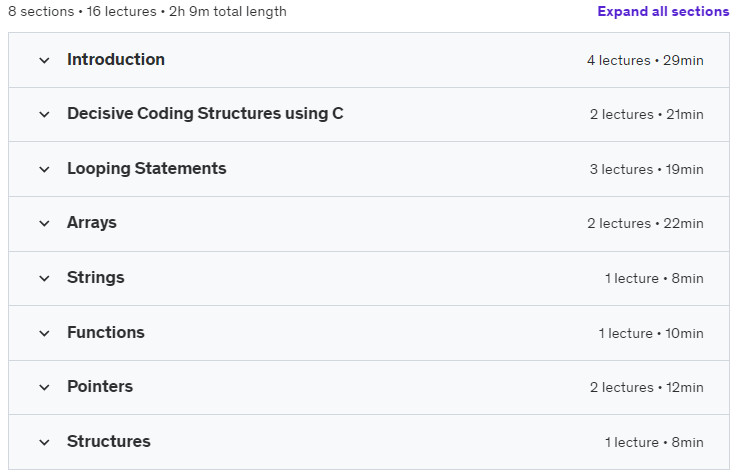
Task: Select the Pointers section title
Action: 100,386
